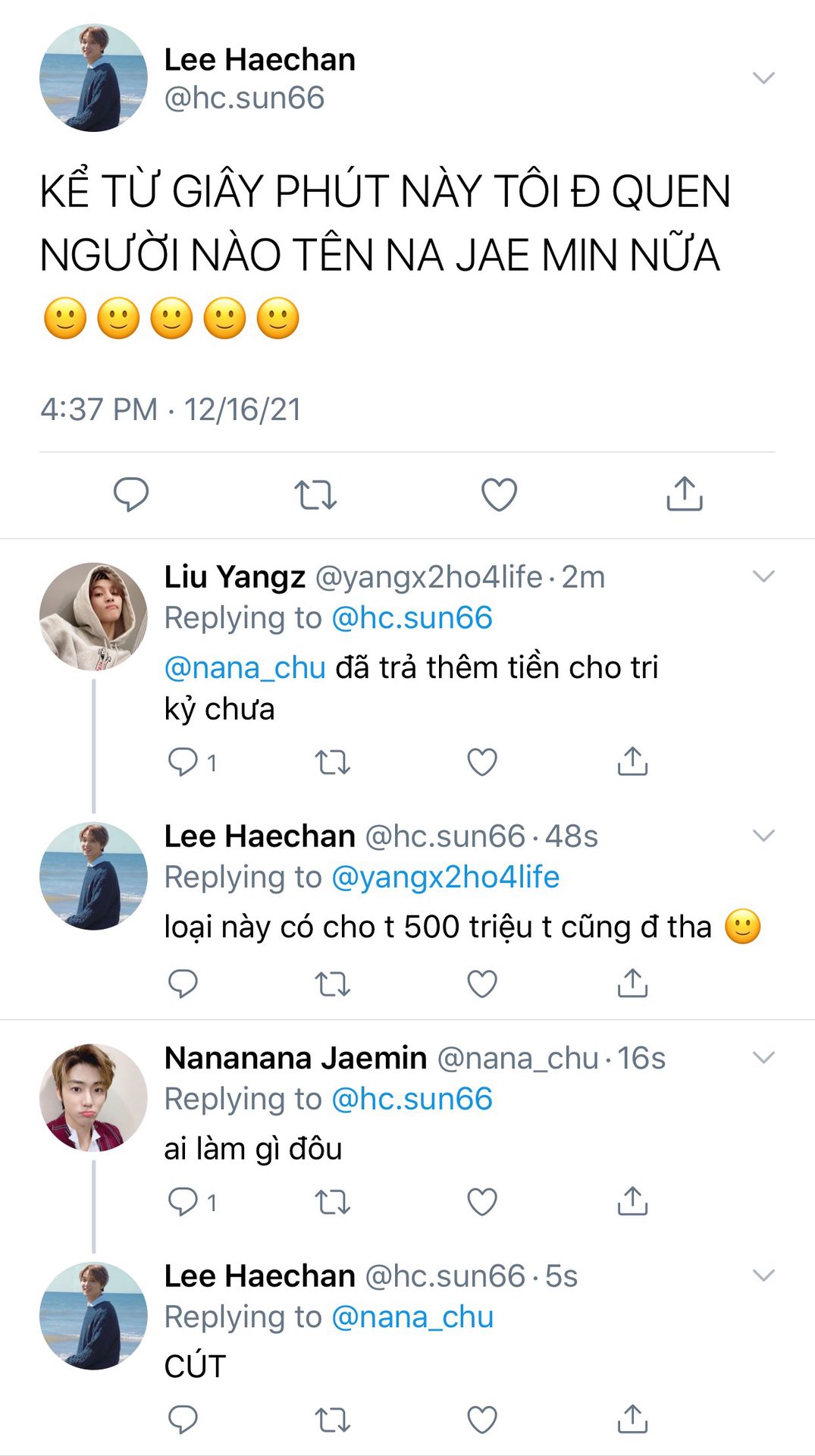Screen dimensions: 815x1456
Task: Share the 'CÚT' reply
Action: coord(632,1419)
